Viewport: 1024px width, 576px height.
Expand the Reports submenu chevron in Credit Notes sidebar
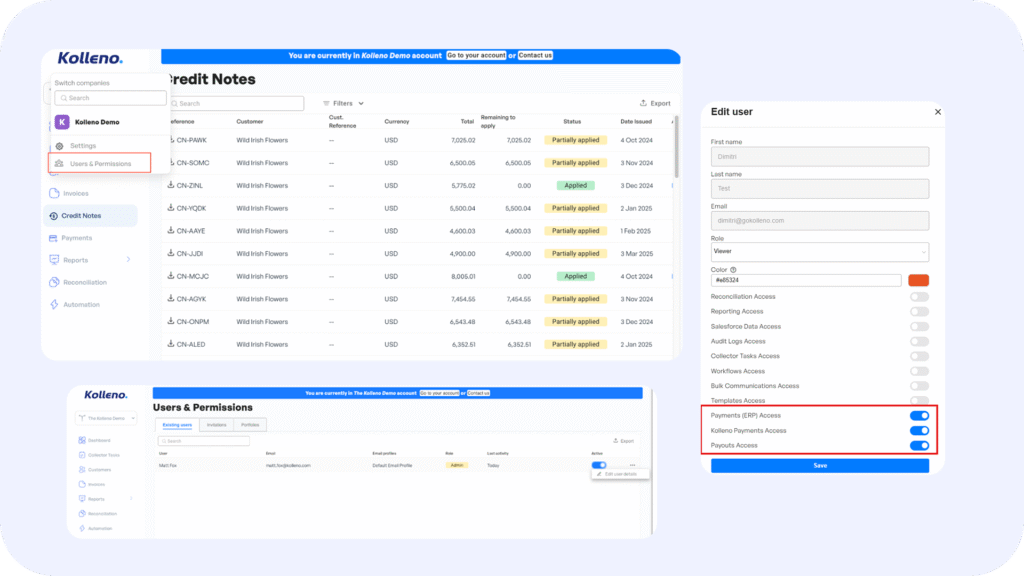tap(128, 260)
